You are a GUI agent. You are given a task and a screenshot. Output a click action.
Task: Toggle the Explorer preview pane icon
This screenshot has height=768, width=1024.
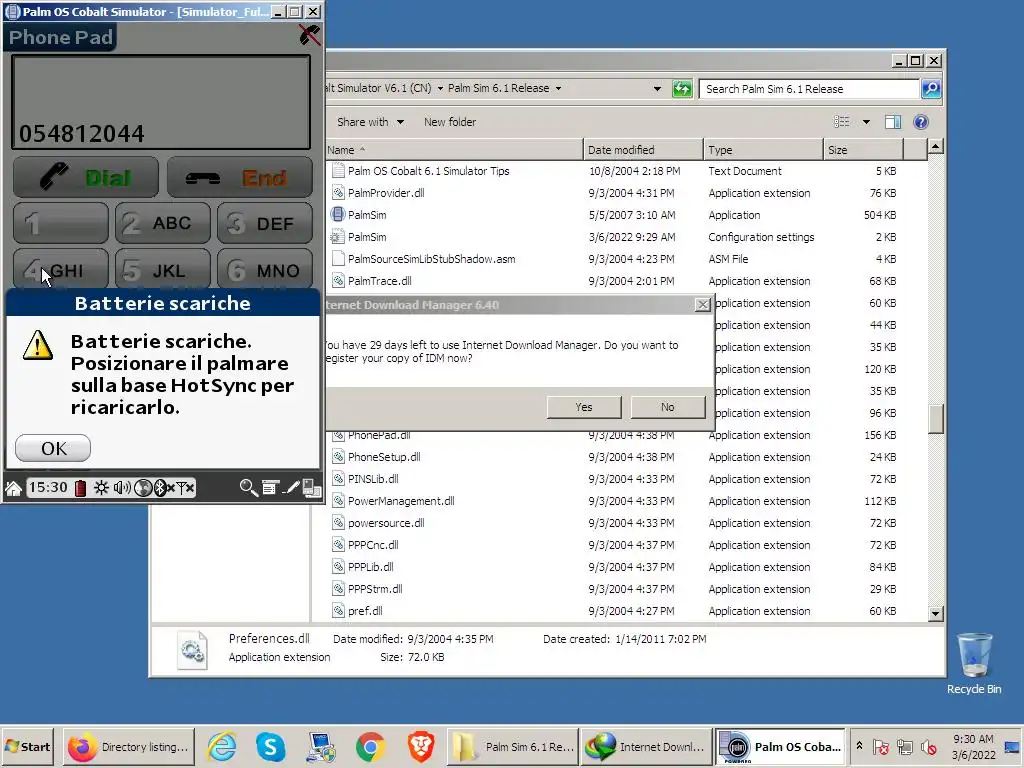click(x=893, y=122)
